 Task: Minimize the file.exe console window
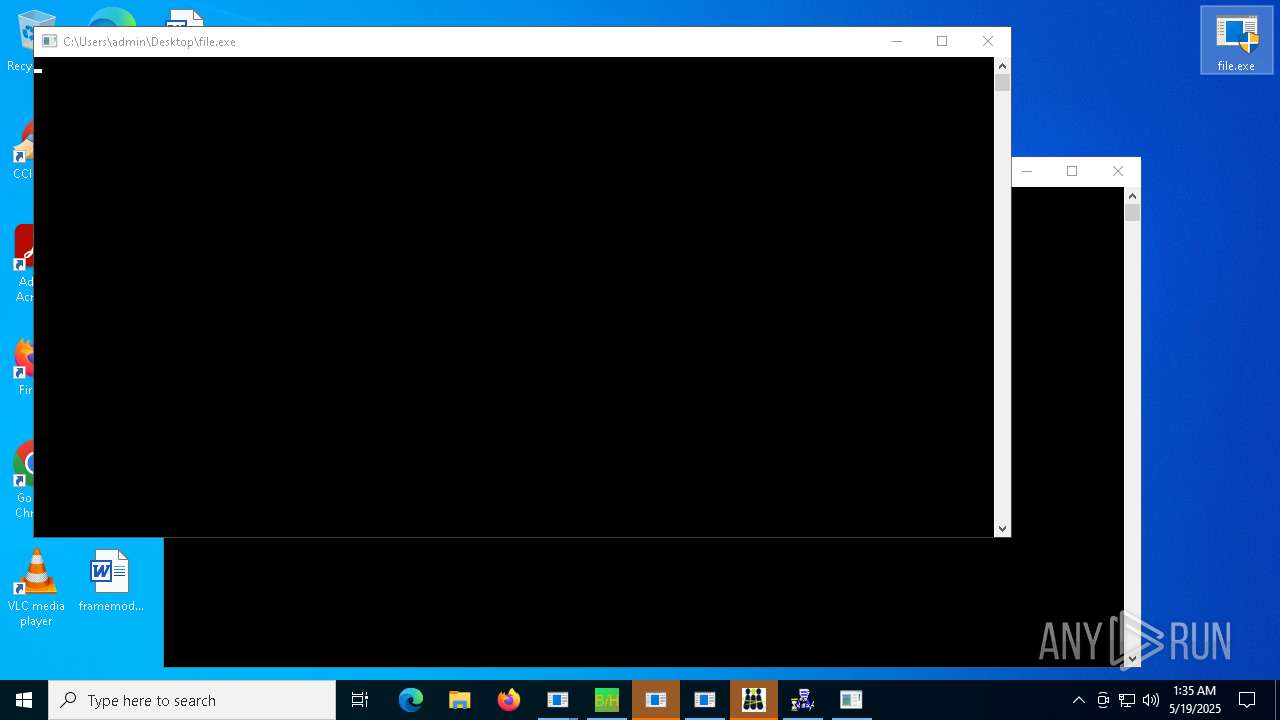pyautogui.click(x=897, y=41)
